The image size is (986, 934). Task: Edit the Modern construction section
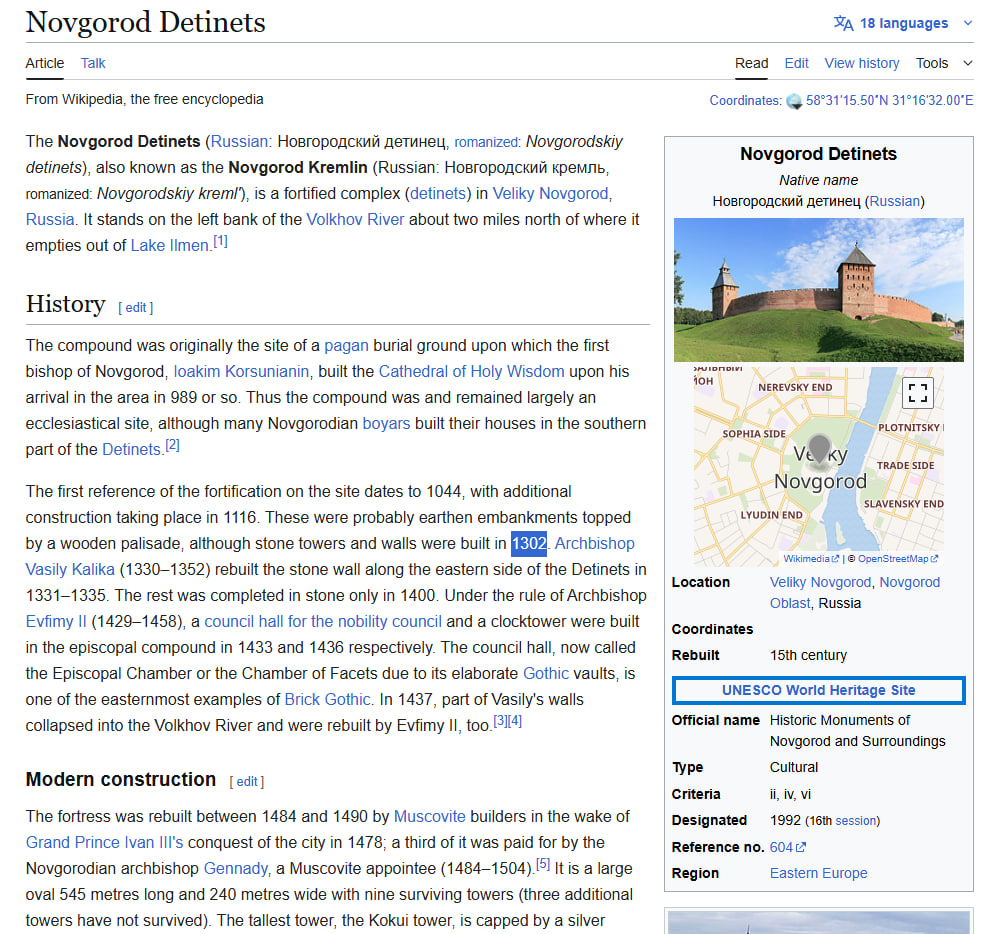click(x=246, y=781)
